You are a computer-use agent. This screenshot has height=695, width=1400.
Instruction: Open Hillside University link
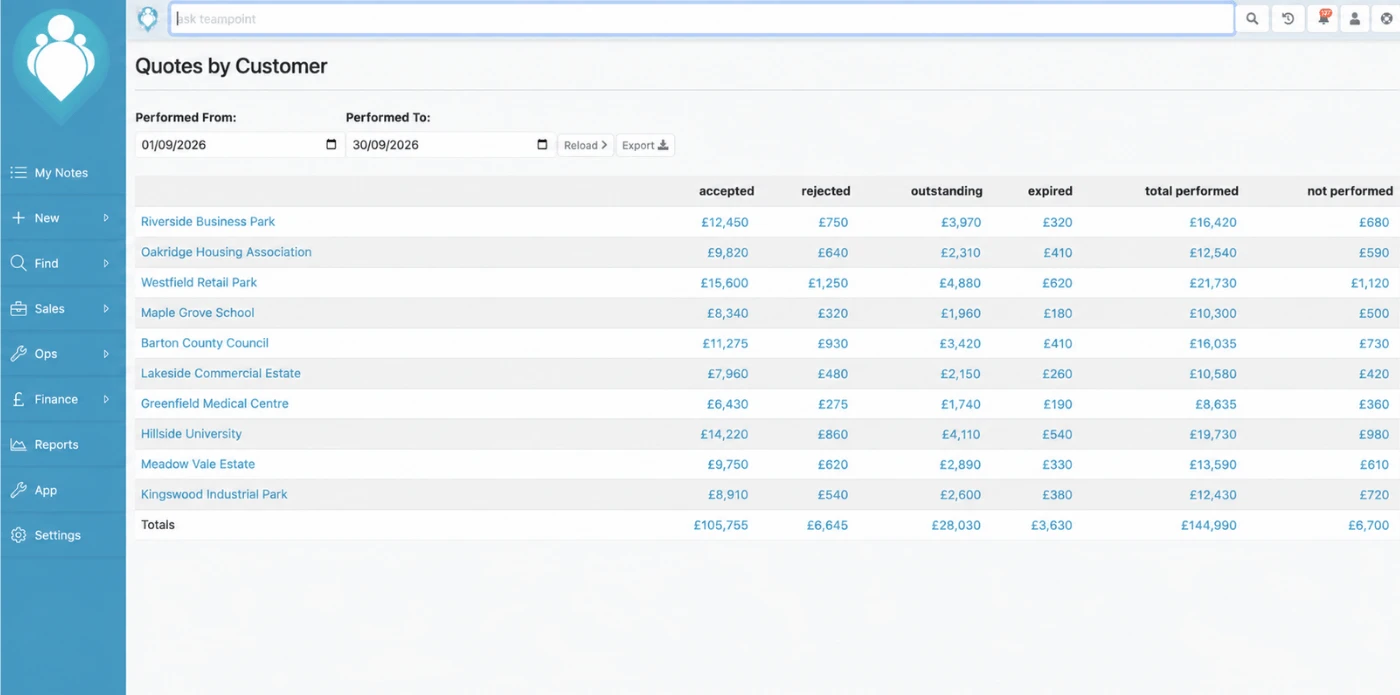191,434
